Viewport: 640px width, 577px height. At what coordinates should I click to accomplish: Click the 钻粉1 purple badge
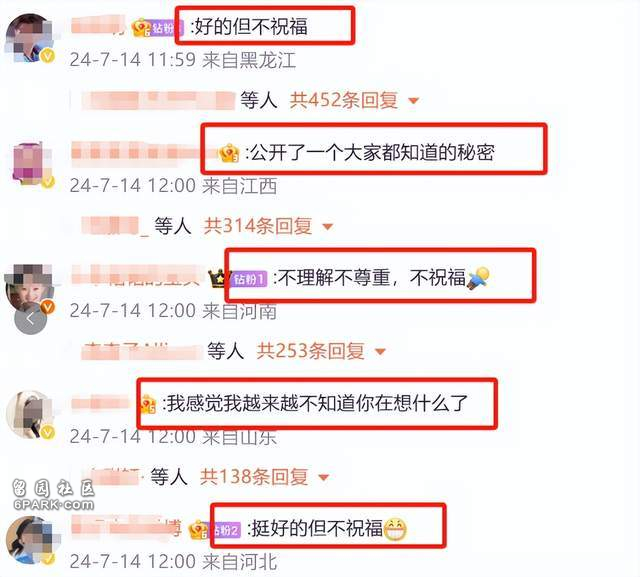250,280
